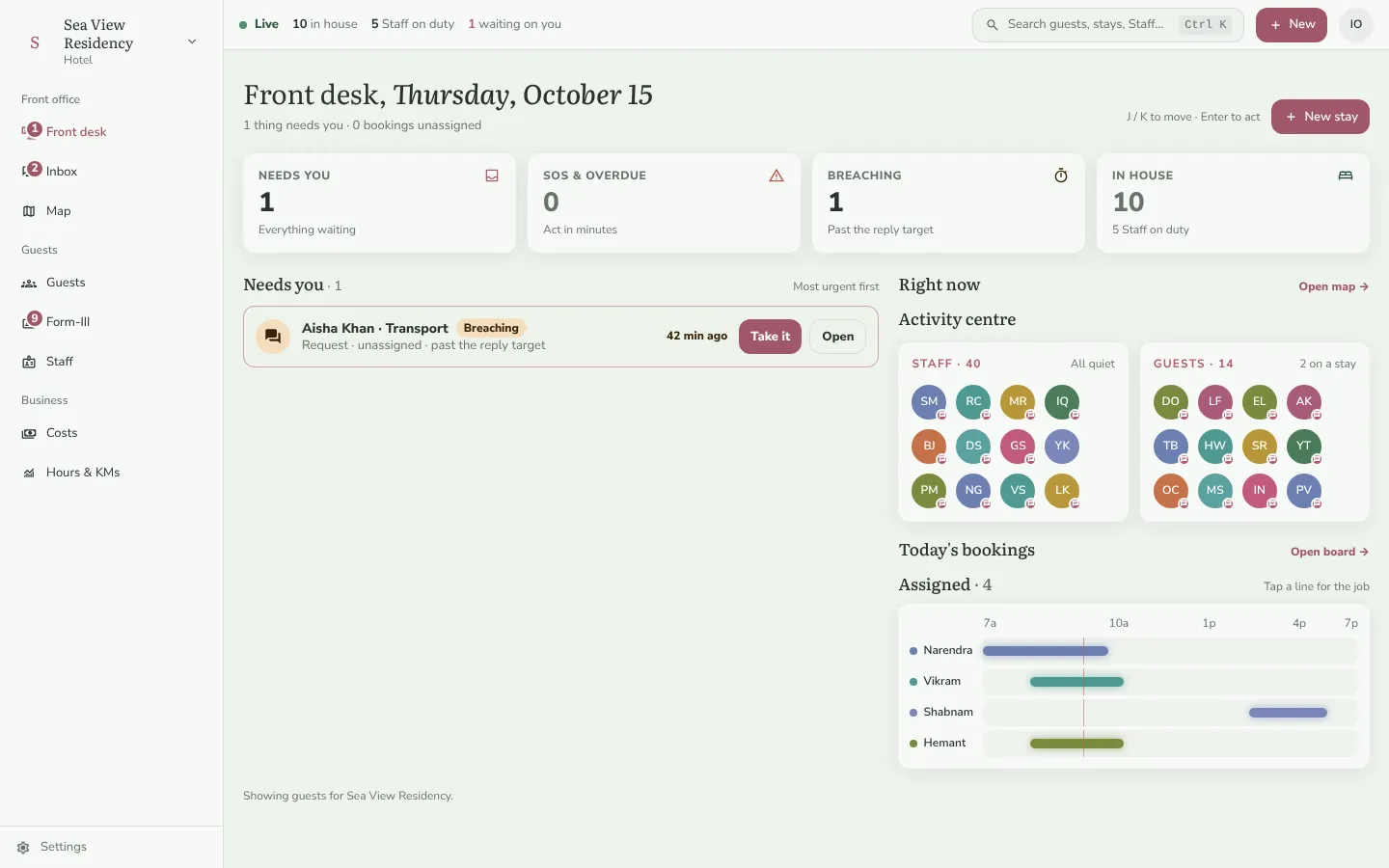
Task: Select staff avatar IQ
Action: 1062,401
